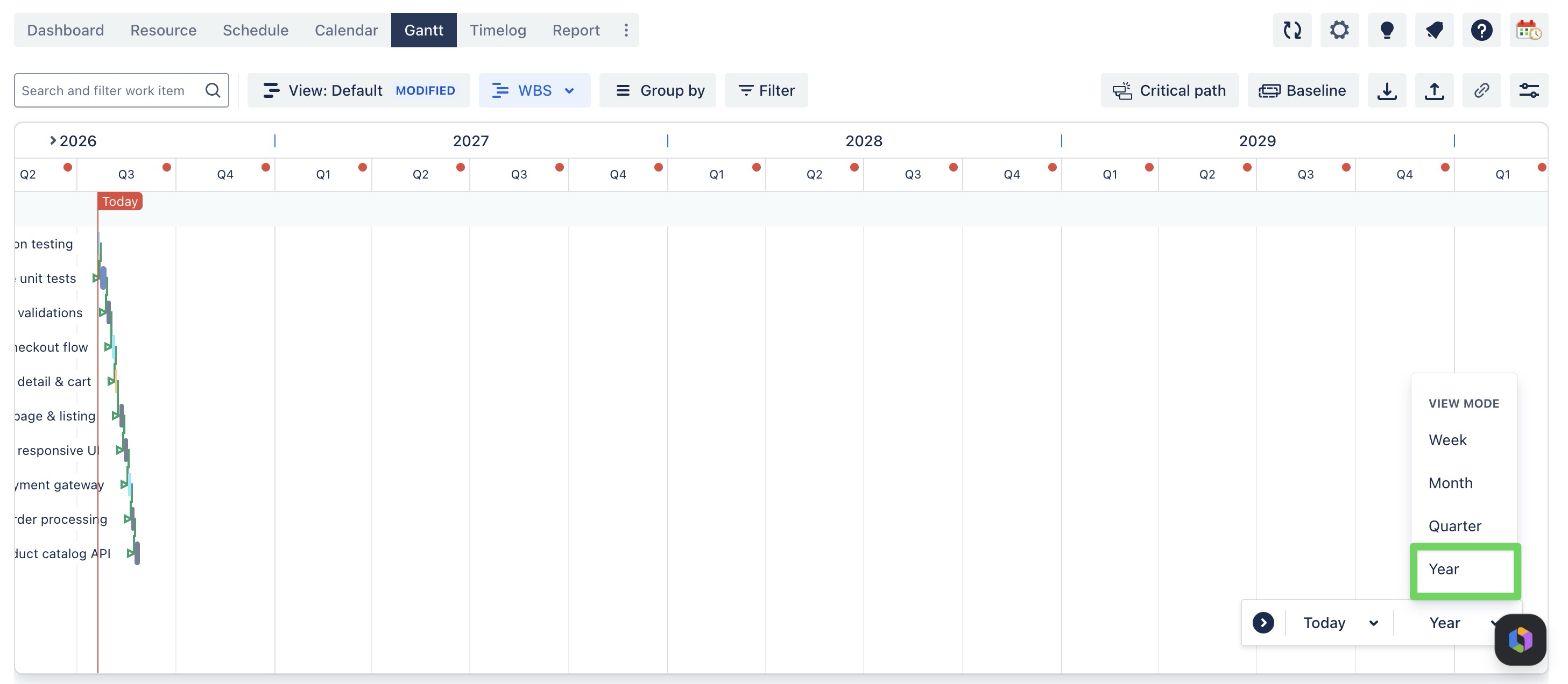Click the search magnifier icon
The image size is (1568, 684).
(213, 90)
